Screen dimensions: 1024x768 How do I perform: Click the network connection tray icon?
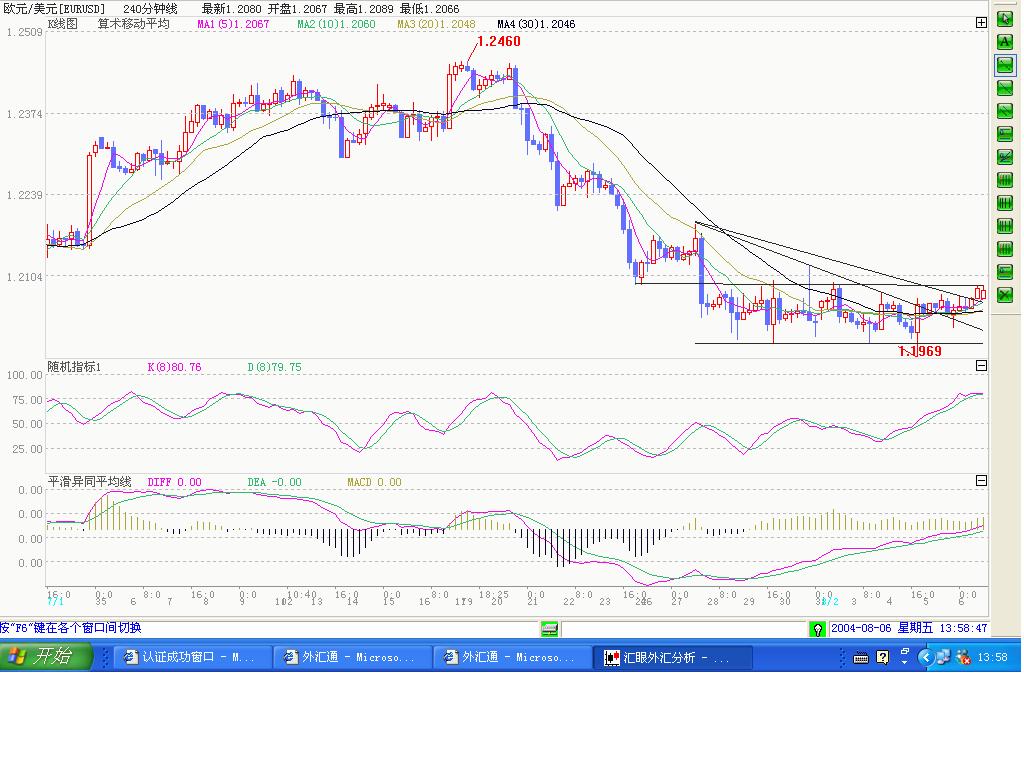click(x=942, y=658)
